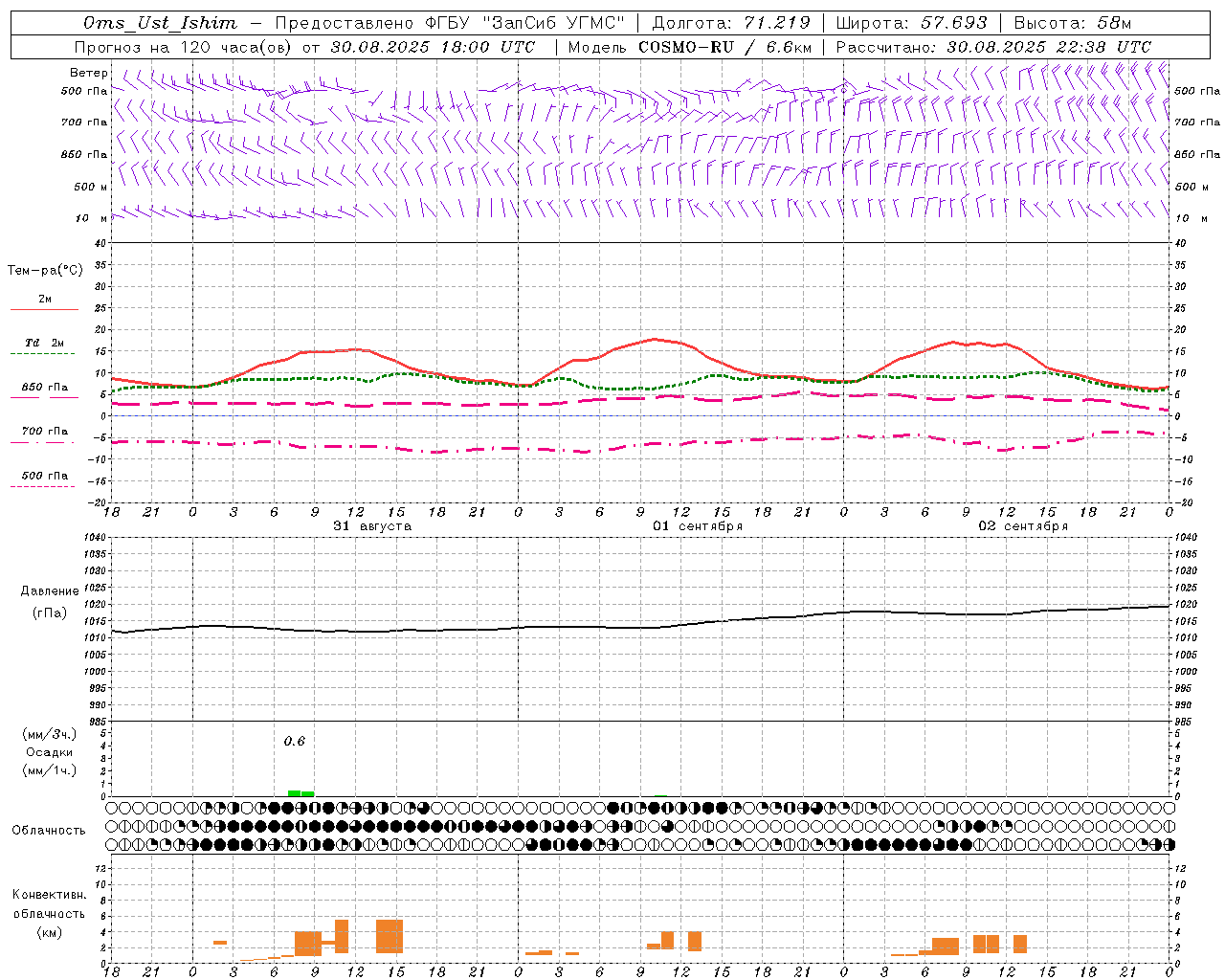Click the Широта: 57.693 value
1225x980 pixels.
pyautogui.click(x=911, y=23)
